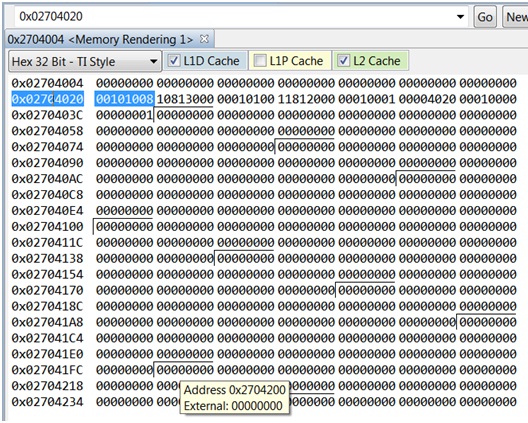Click the address label 0x0270411C

47,242
